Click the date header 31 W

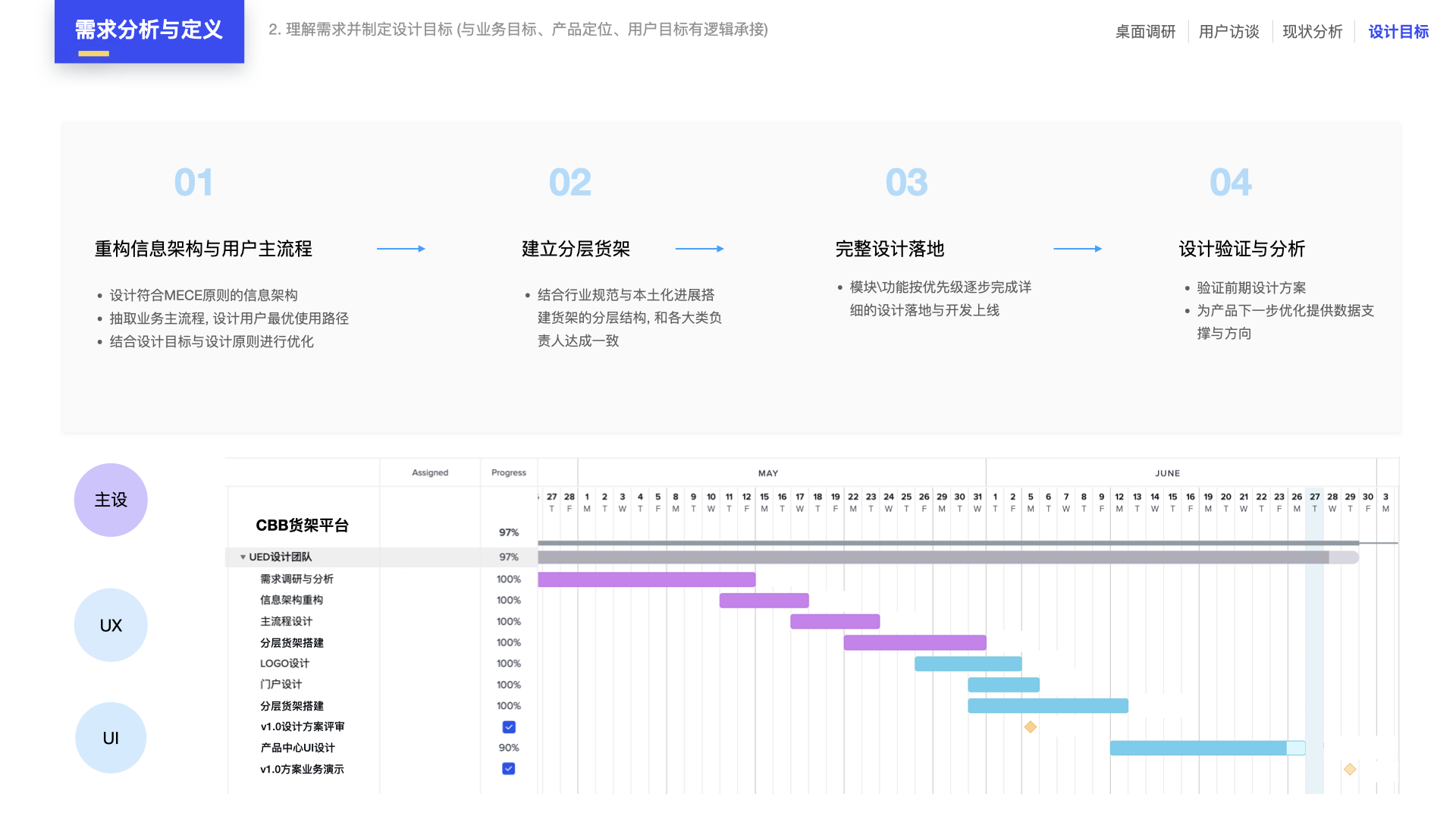[977, 502]
